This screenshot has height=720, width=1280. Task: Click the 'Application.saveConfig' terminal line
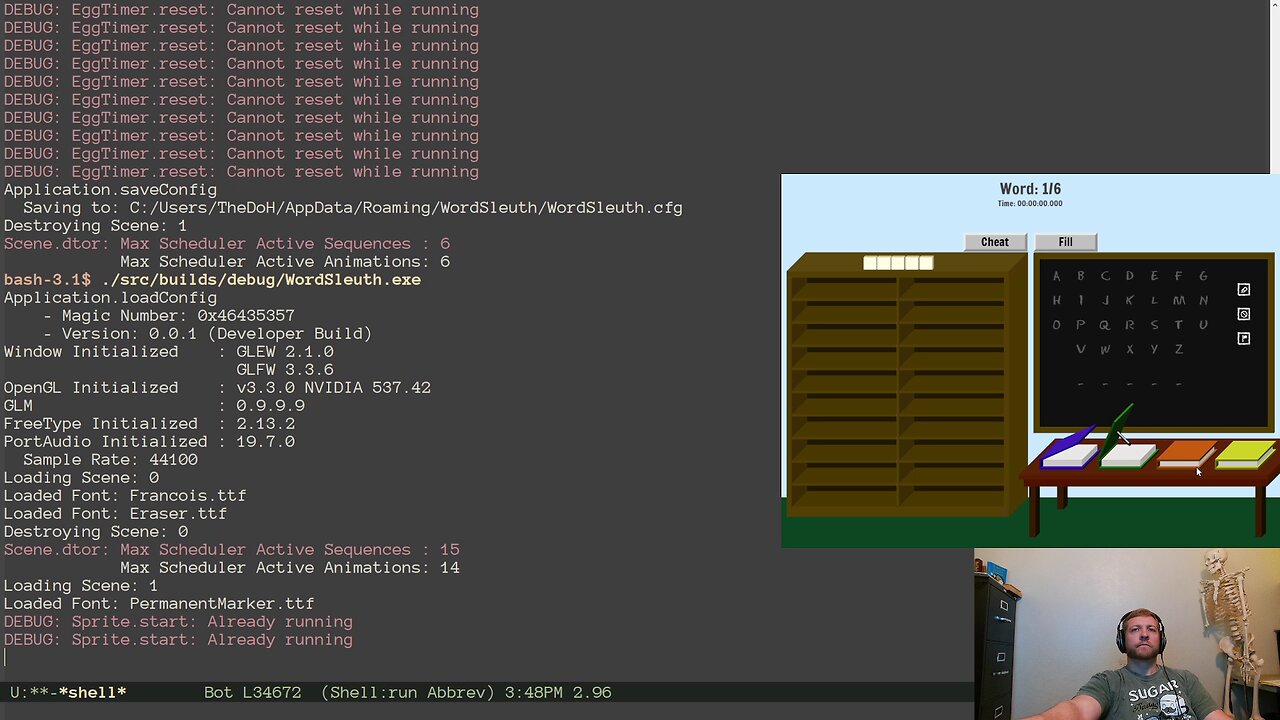point(110,190)
